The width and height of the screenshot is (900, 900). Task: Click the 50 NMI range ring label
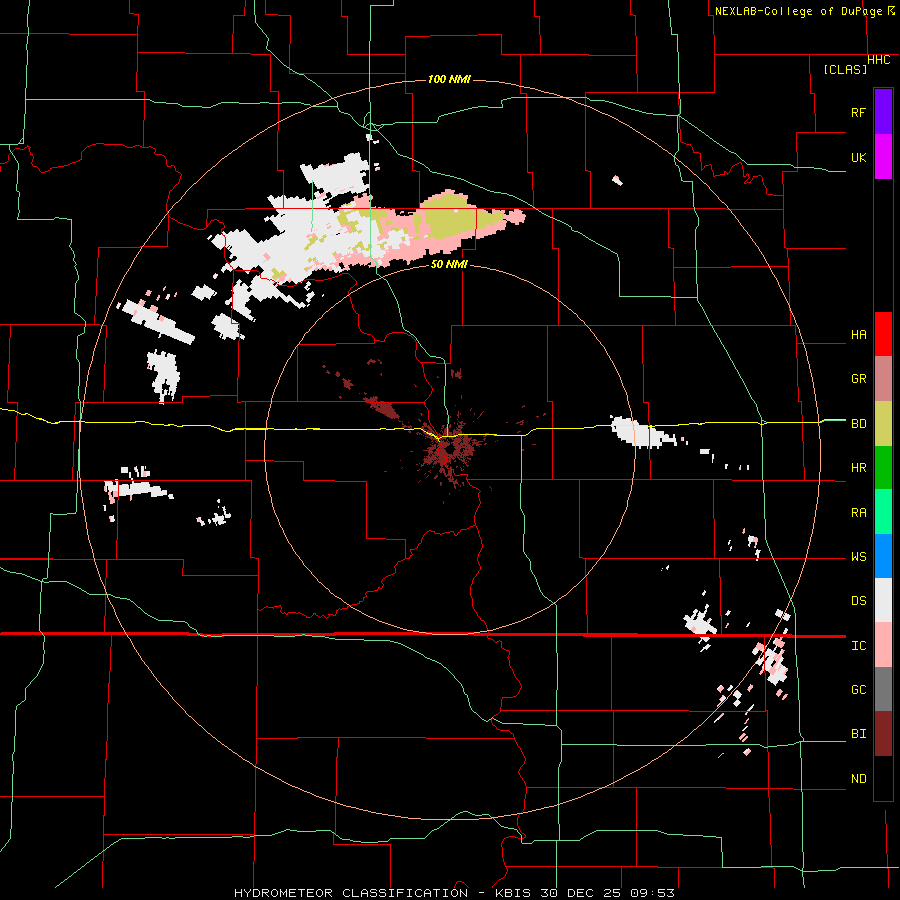tap(449, 264)
